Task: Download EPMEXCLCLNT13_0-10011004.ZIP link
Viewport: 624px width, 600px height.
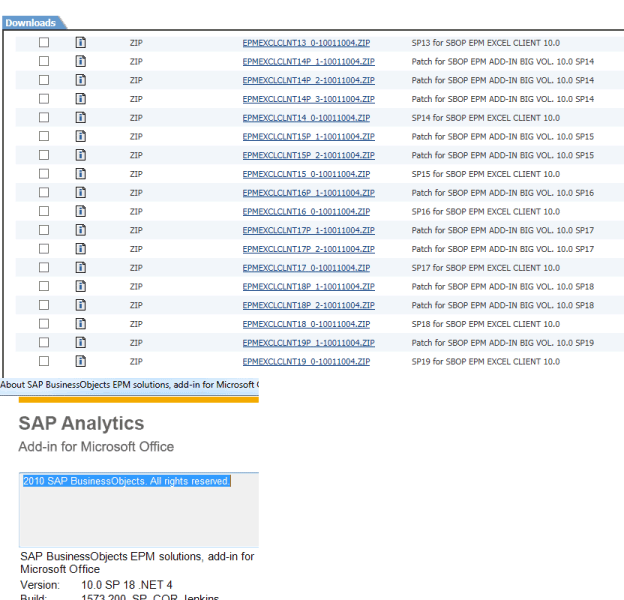Action: tap(306, 43)
